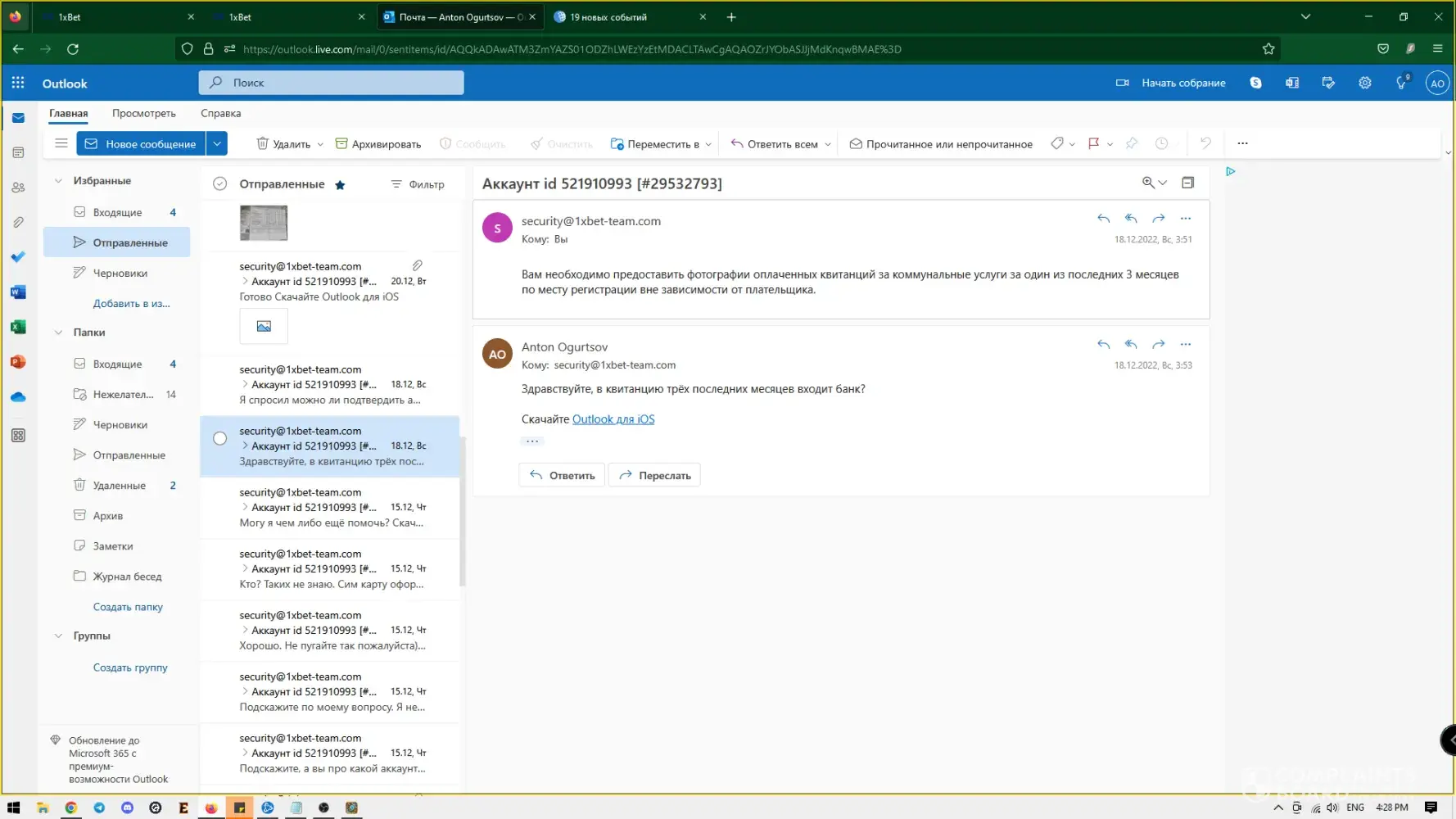The width and height of the screenshot is (1456, 819).
Task: Forward arrow icon on security@1xbet-team.com message
Action: pos(1158,219)
